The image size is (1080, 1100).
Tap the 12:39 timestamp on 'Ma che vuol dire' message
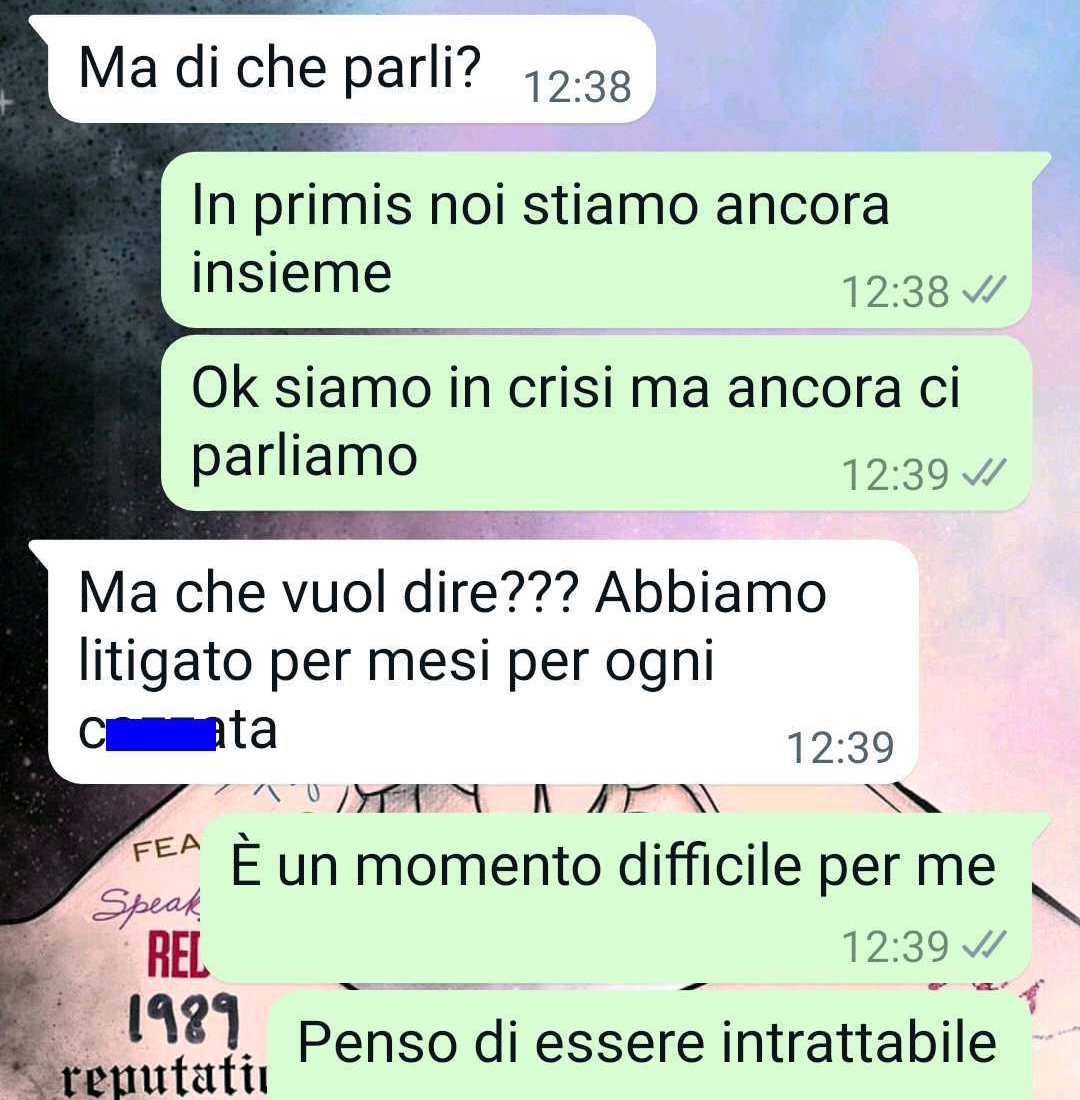tap(841, 747)
